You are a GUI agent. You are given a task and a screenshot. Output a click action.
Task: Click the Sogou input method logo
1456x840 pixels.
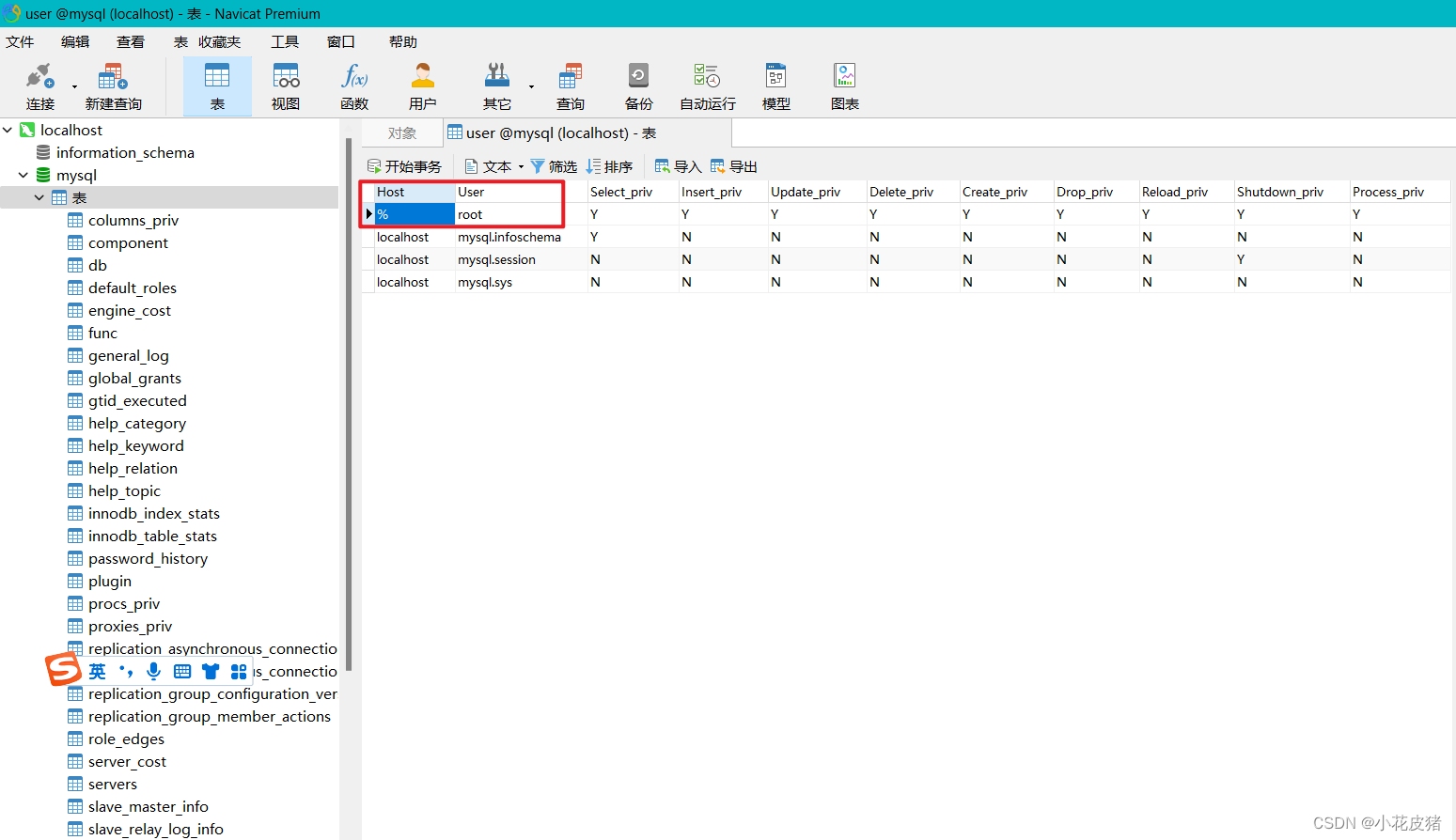63,670
